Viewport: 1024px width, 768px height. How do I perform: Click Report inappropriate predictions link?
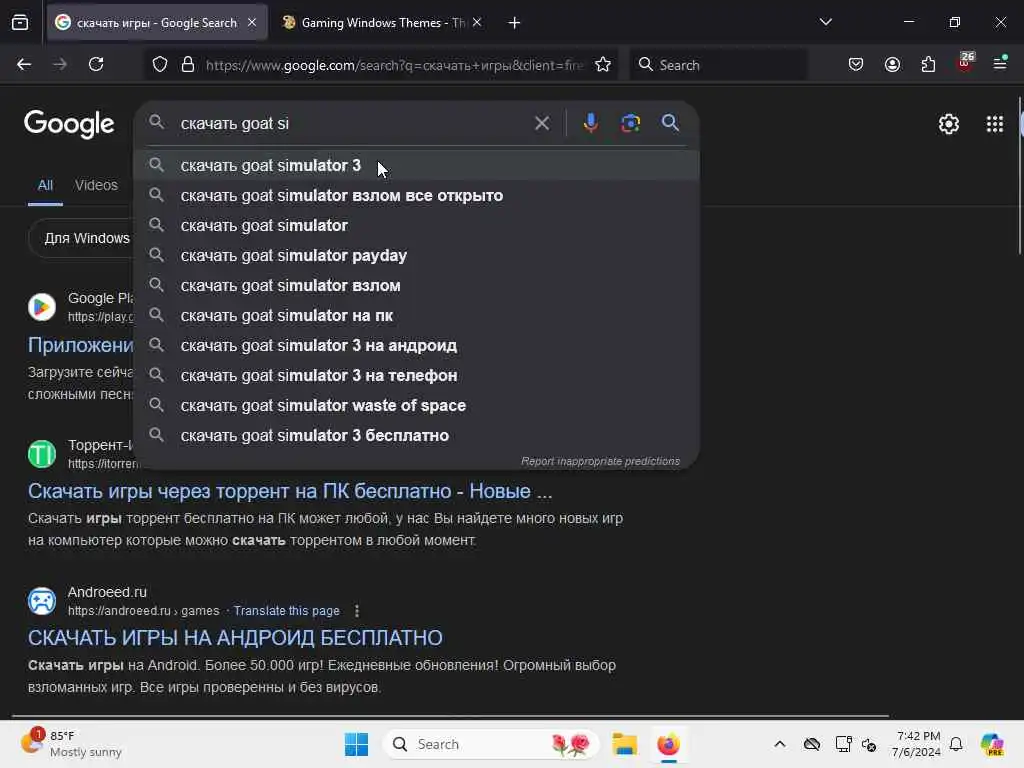click(x=600, y=462)
